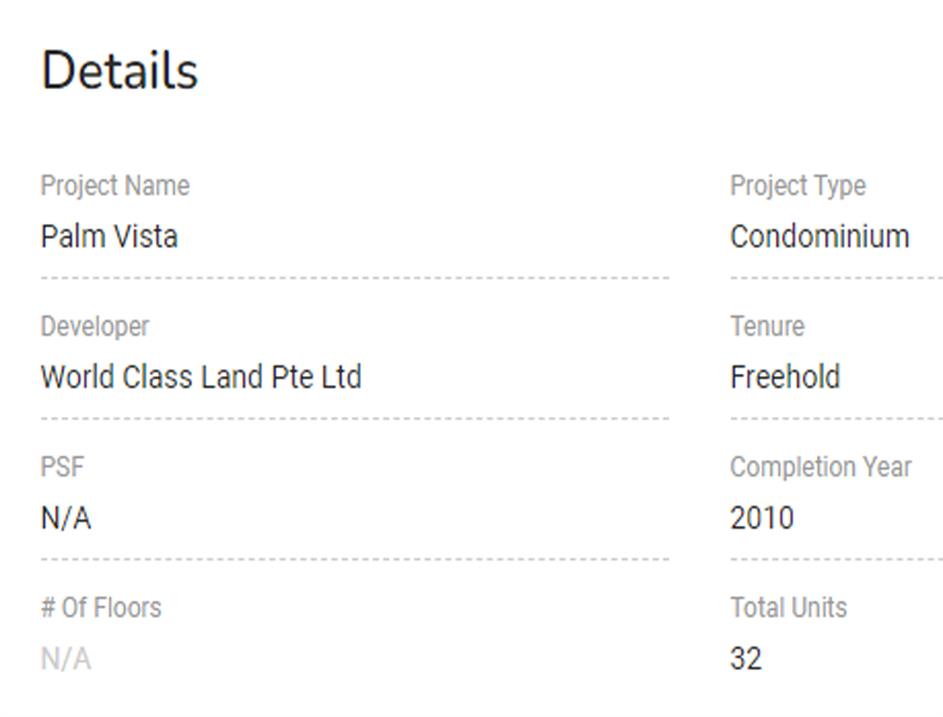Select the 32 total units value

(x=746, y=660)
